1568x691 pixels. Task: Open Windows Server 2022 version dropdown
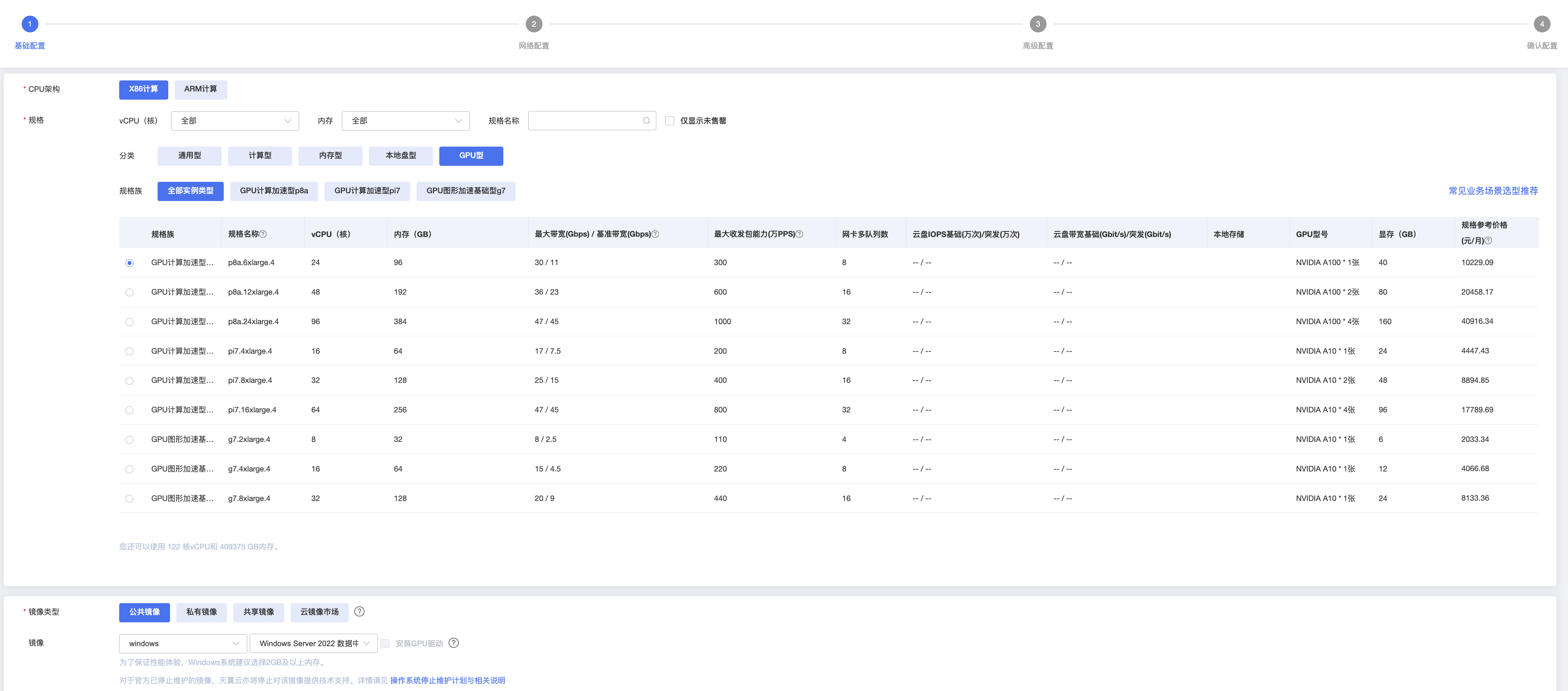[313, 644]
